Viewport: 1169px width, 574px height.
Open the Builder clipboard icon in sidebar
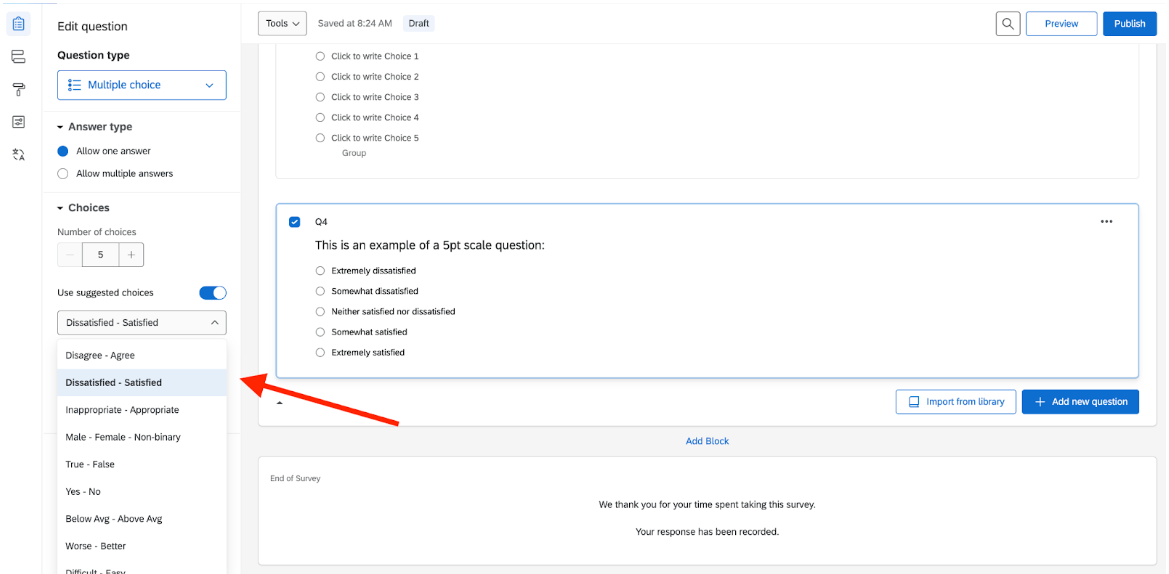(19, 25)
